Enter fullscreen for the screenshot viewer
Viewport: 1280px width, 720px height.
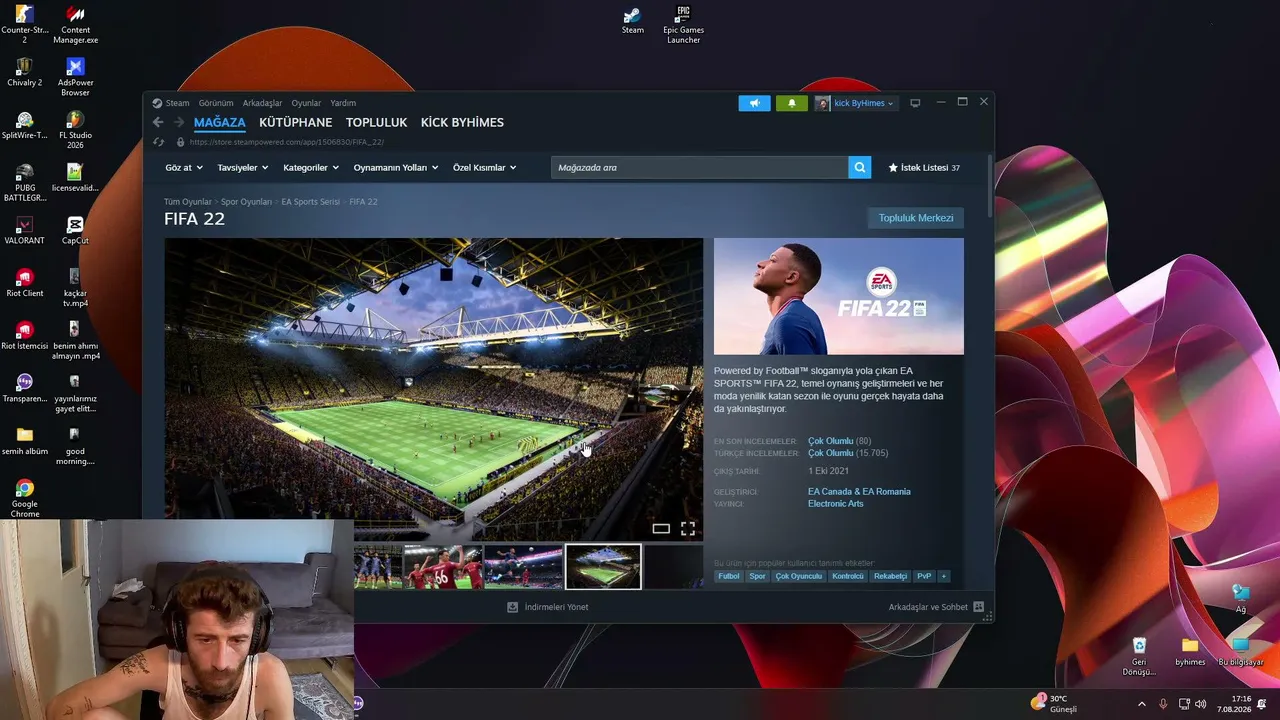click(688, 528)
